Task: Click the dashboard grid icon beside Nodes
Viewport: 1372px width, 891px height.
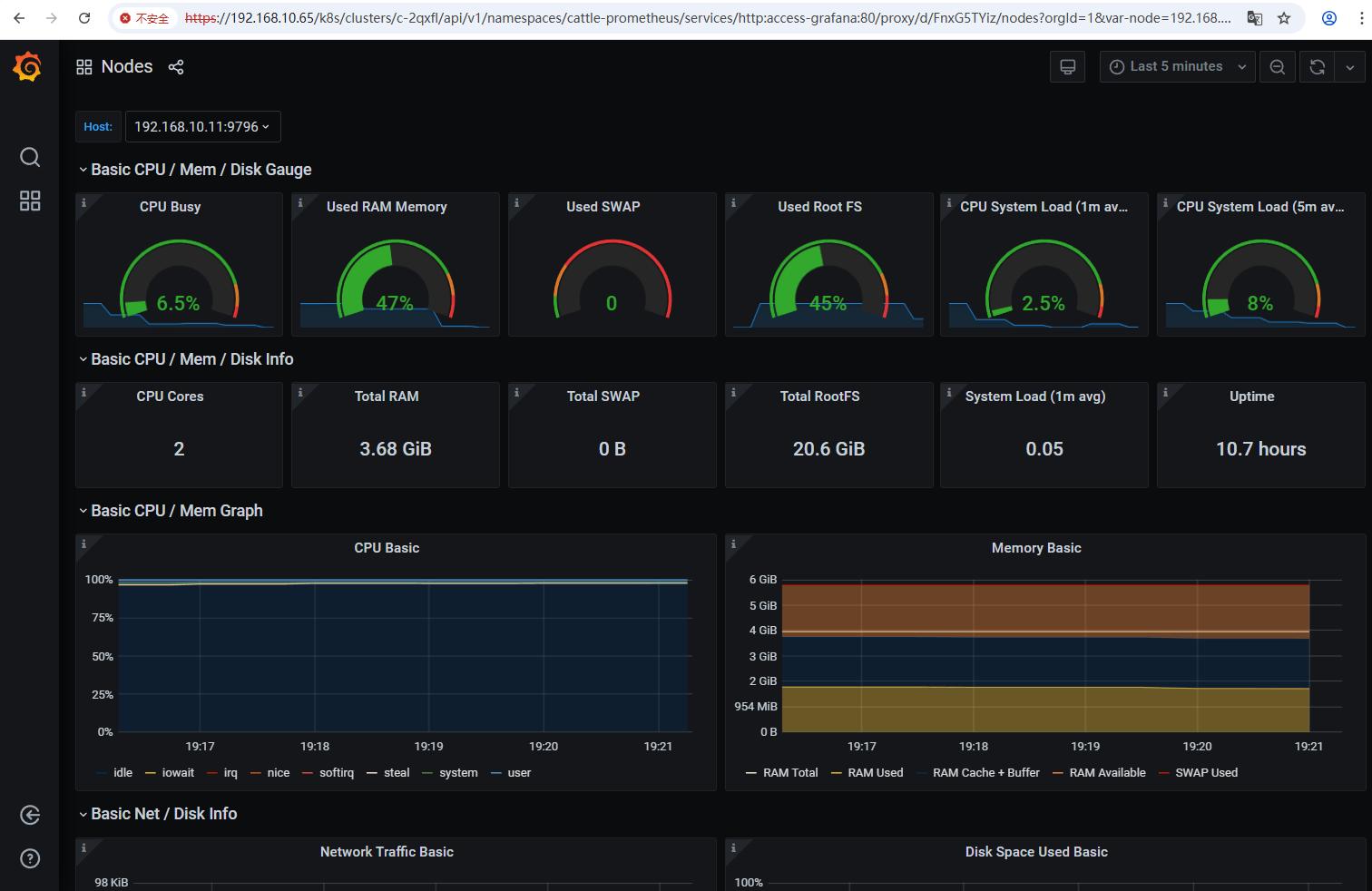Action: click(x=84, y=67)
